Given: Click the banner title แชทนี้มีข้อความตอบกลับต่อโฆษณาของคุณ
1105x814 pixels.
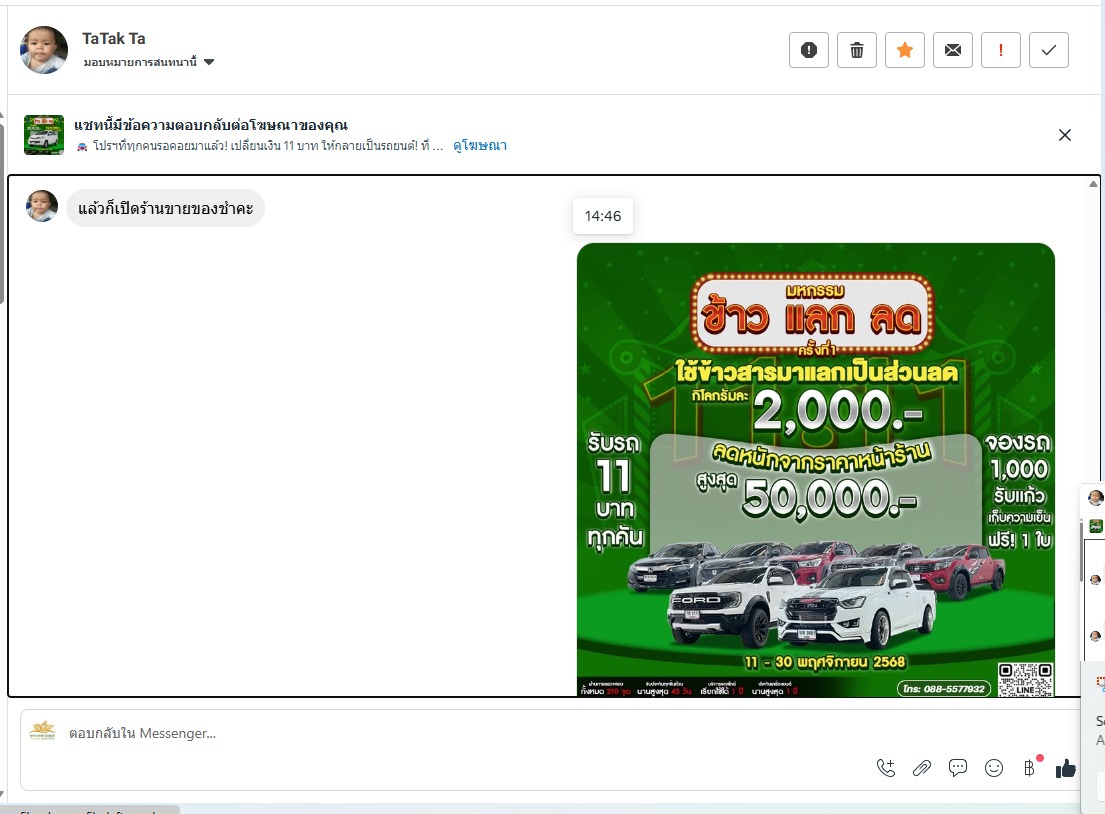Looking at the screenshot, I should tap(211, 125).
